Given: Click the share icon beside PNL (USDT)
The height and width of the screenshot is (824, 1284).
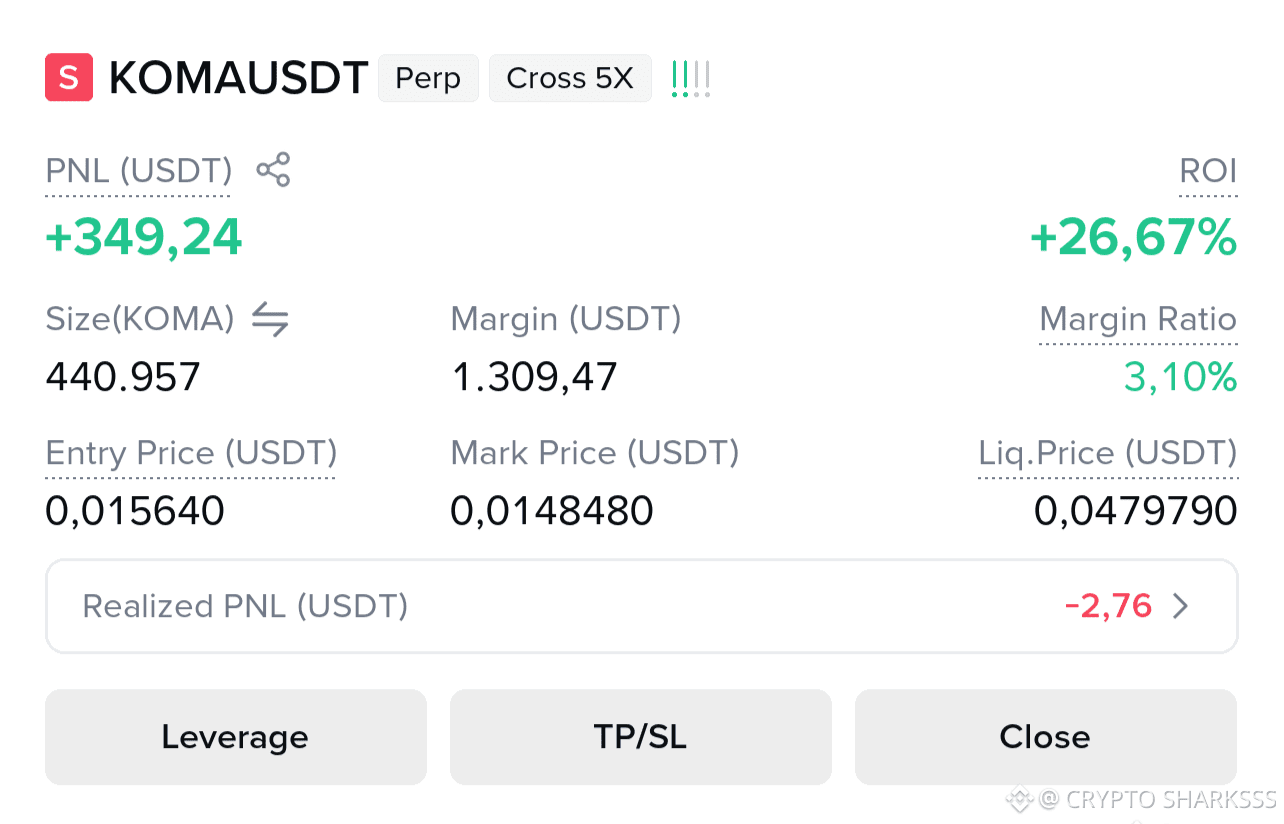Looking at the screenshot, I should click(x=273, y=170).
